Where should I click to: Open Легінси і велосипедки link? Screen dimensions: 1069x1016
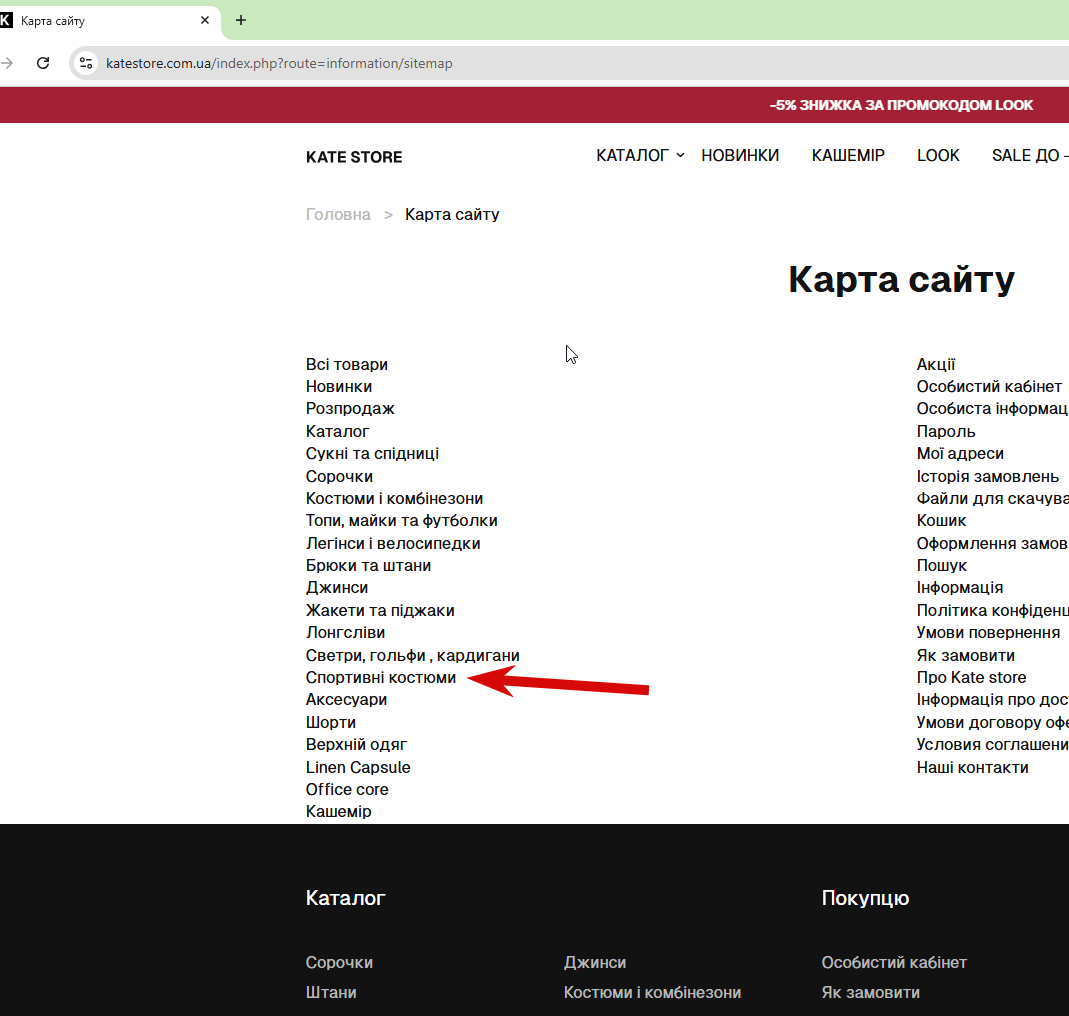393,543
